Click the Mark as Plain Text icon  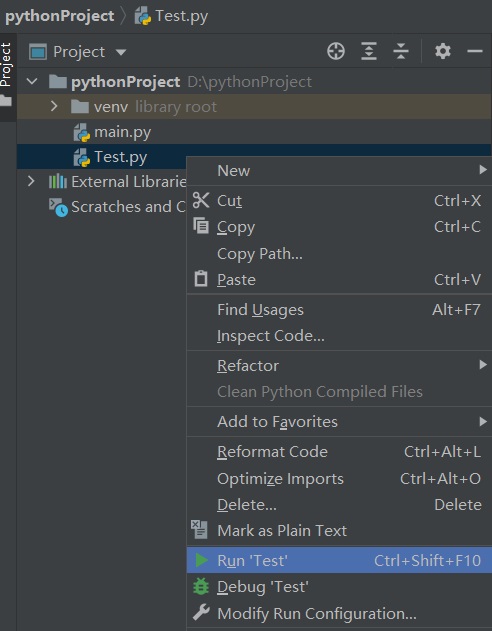(199, 530)
